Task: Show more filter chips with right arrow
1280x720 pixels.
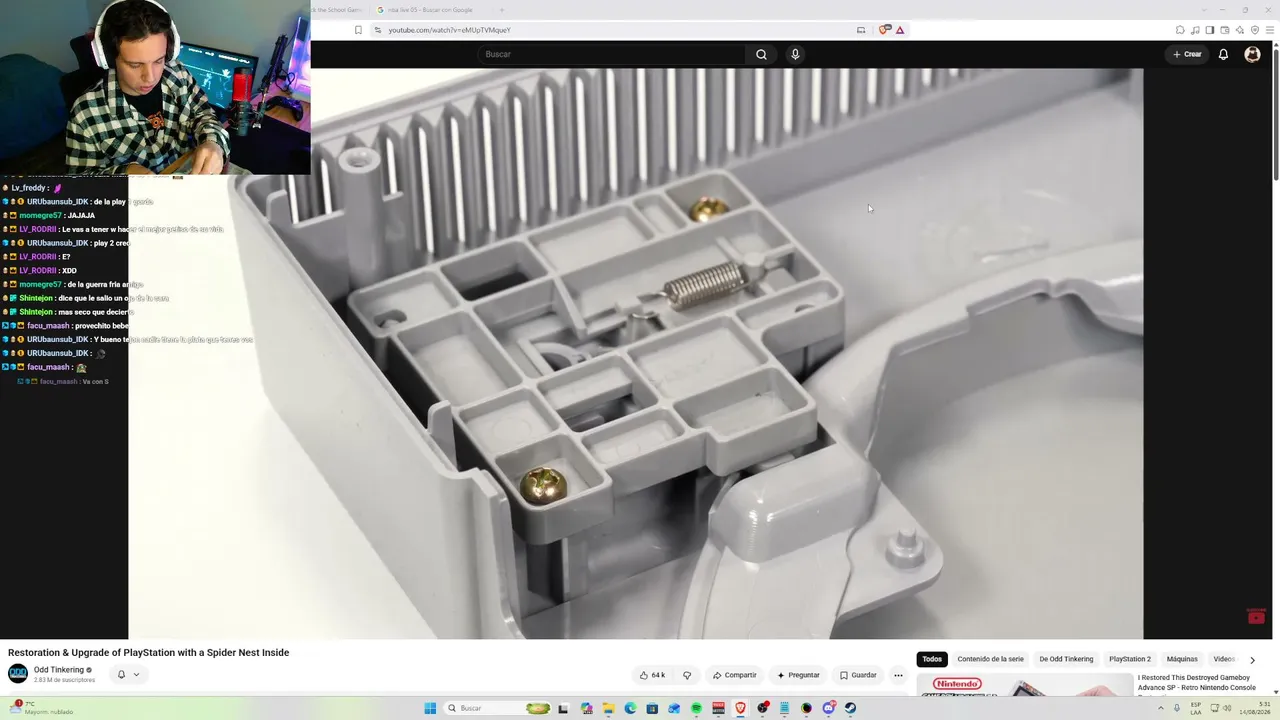Action: [x=1252, y=660]
